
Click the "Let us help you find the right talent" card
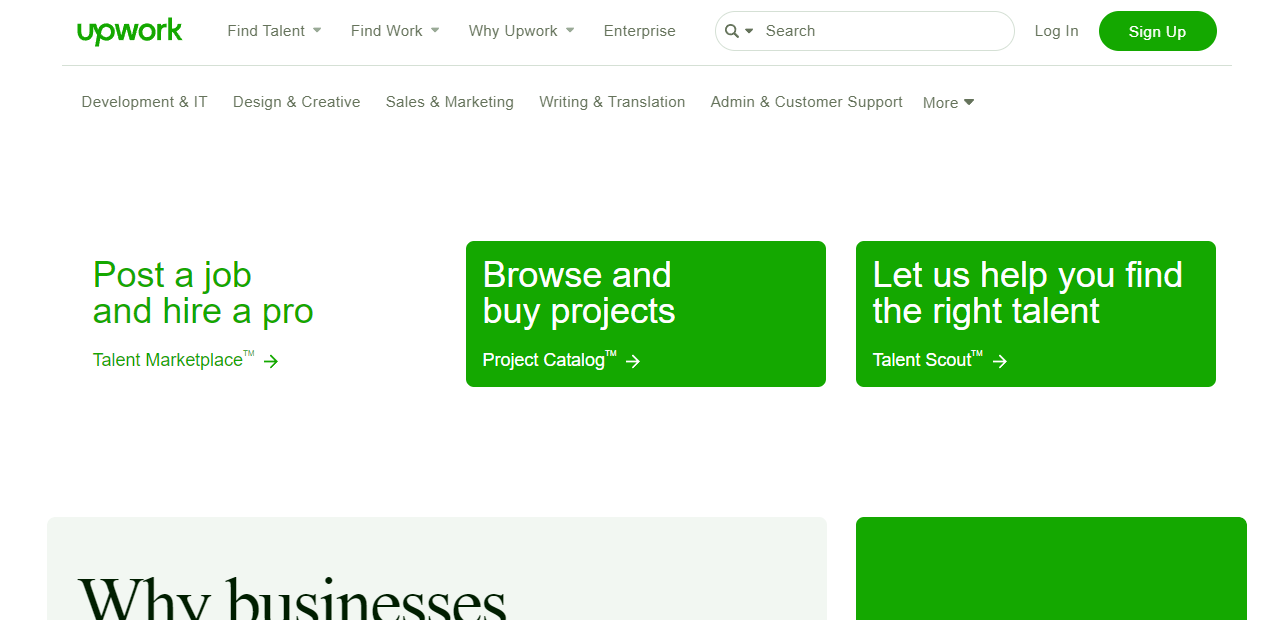point(1036,314)
